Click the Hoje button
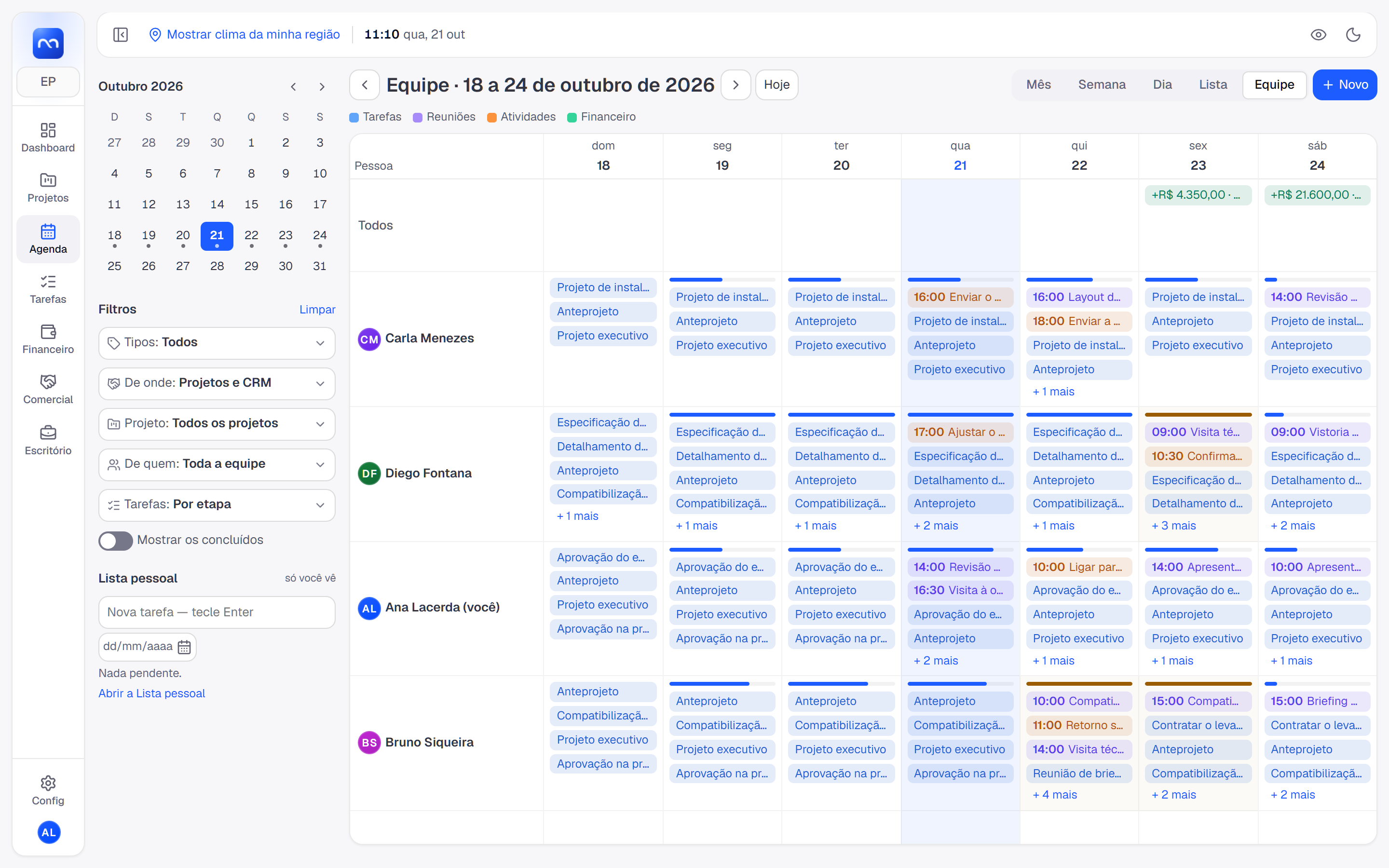This screenshot has height=868, width=1389. click(x=776, y=85)
